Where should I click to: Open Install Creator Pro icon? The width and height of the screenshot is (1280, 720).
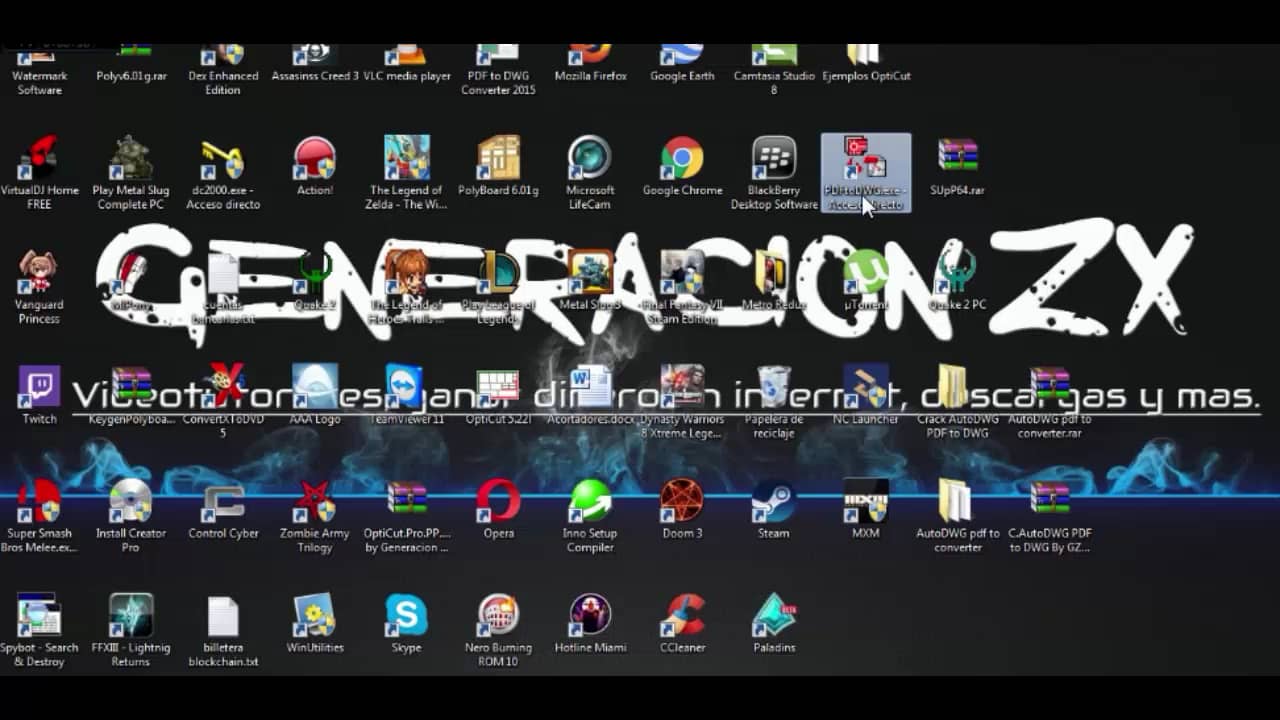(130, 501)
